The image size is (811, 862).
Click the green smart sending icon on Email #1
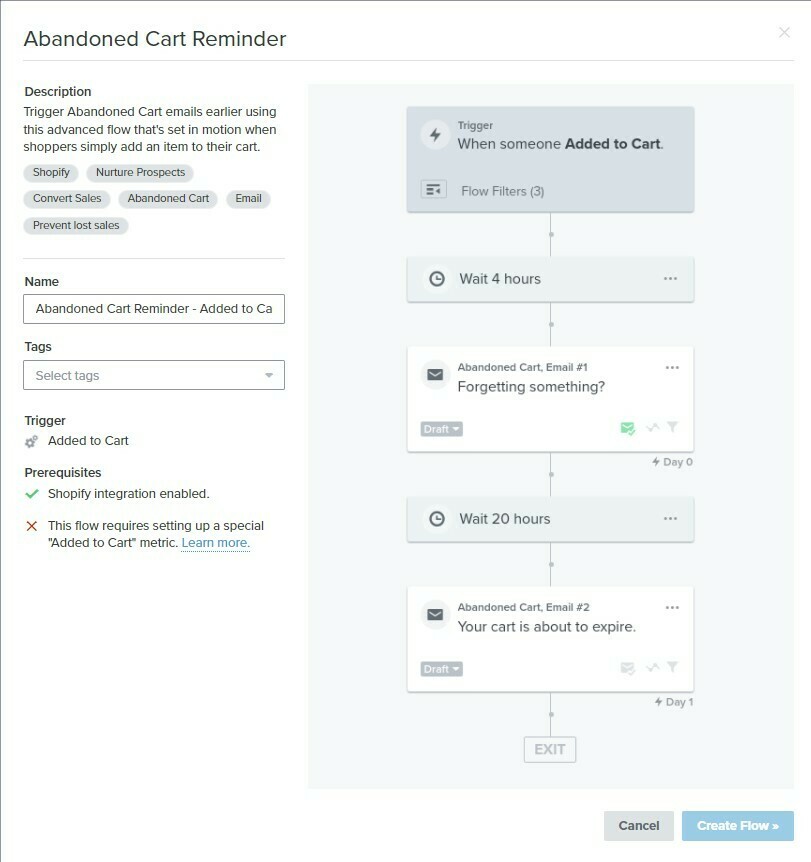point(627,428)
